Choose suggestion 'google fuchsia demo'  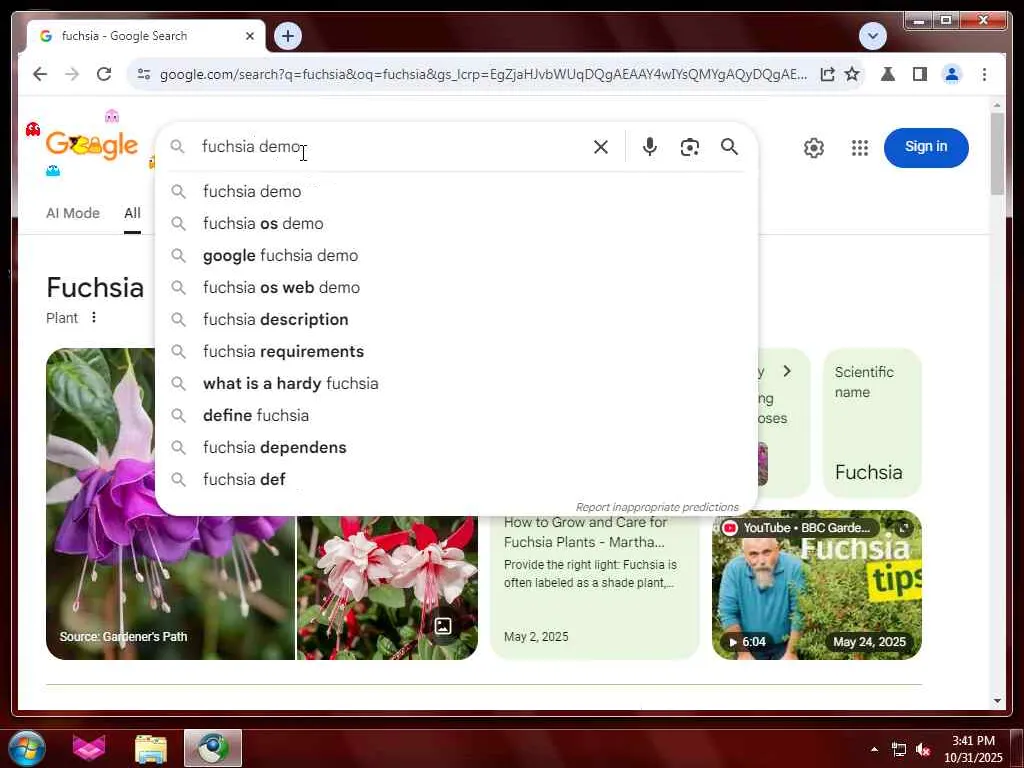456,255
